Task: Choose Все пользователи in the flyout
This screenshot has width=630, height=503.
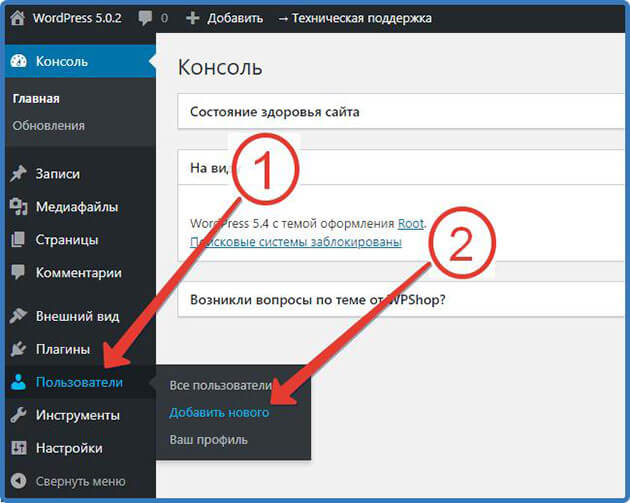Action: point(221,385)
